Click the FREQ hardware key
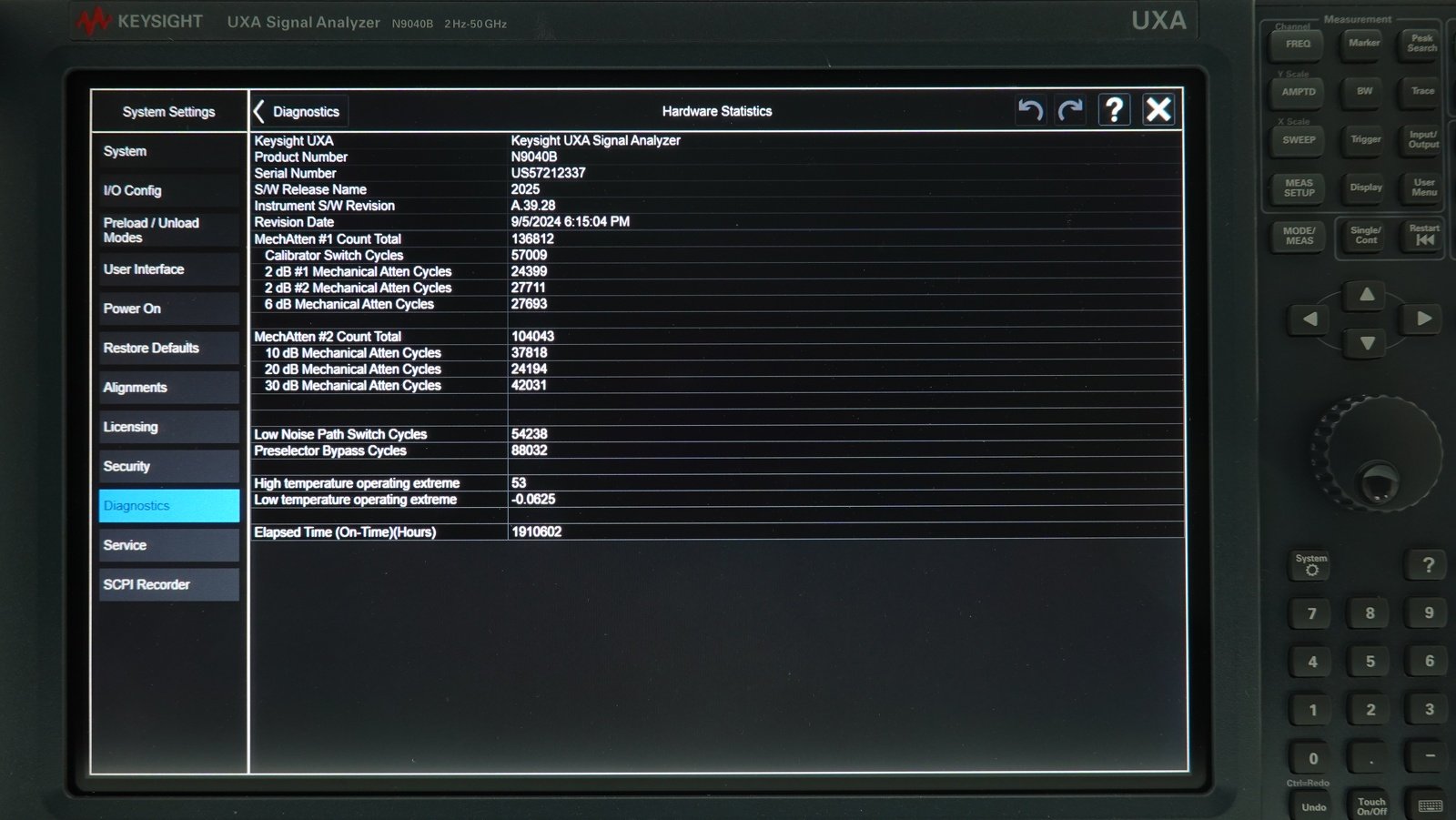 click(1298, 44)
